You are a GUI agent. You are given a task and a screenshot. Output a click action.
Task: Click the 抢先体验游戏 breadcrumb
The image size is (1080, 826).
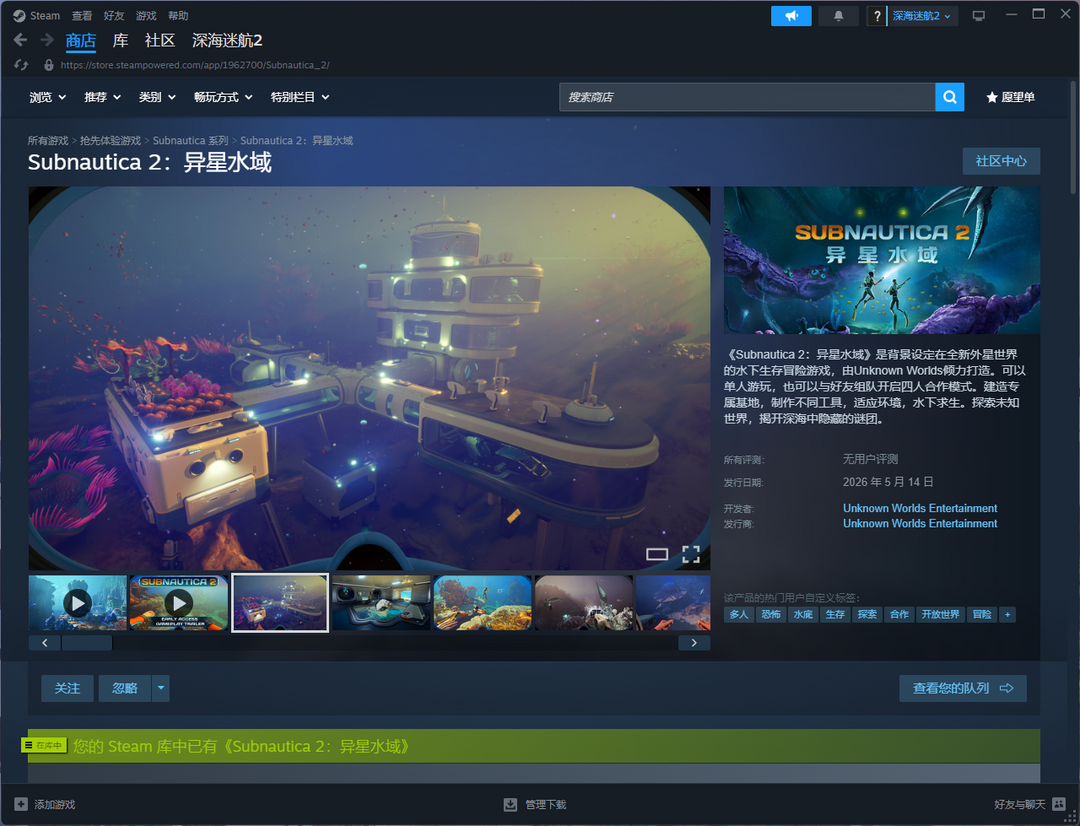coord(110,141)
